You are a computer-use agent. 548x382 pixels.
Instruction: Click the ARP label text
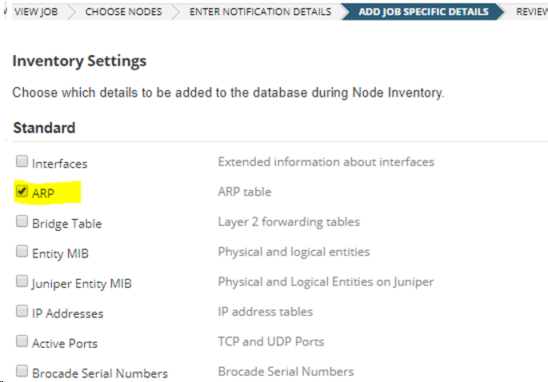pos(43,193)
